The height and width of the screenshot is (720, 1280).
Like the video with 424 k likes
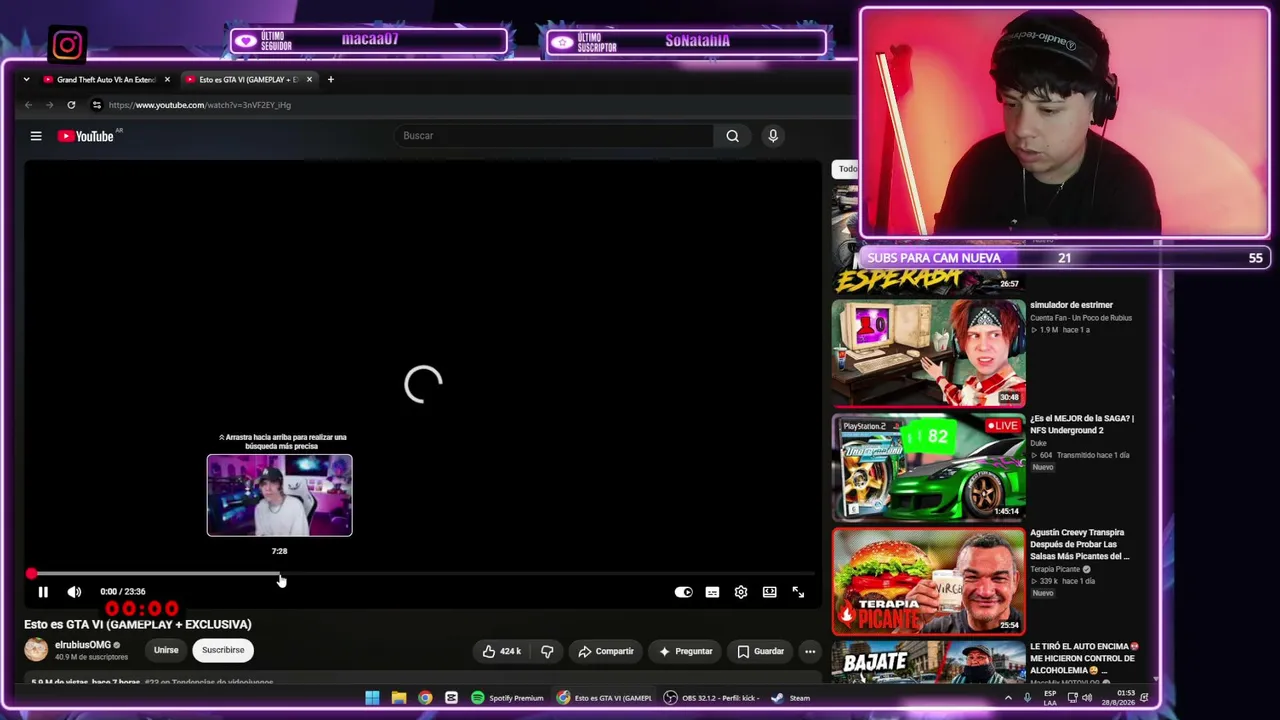[x=501, y=651]
